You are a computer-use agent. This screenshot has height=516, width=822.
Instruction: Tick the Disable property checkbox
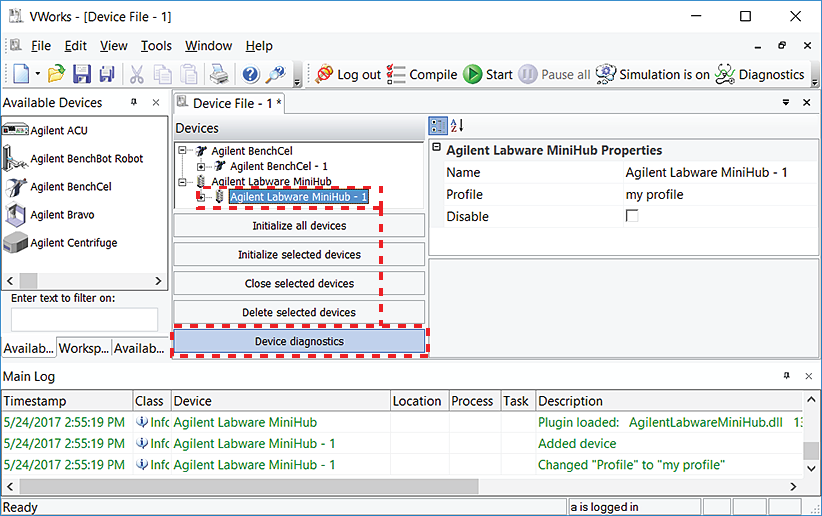click(x=632, y=216)
